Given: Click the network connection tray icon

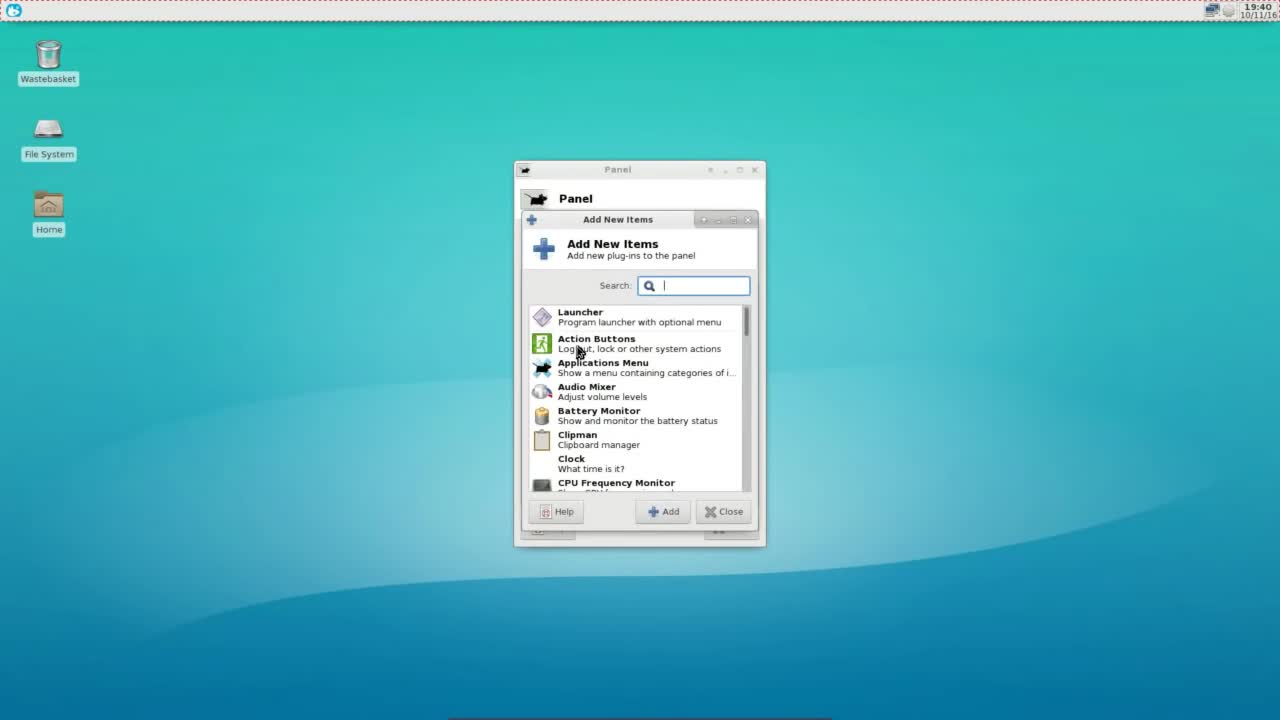Looking at the screenshot, I should 1212,10.
